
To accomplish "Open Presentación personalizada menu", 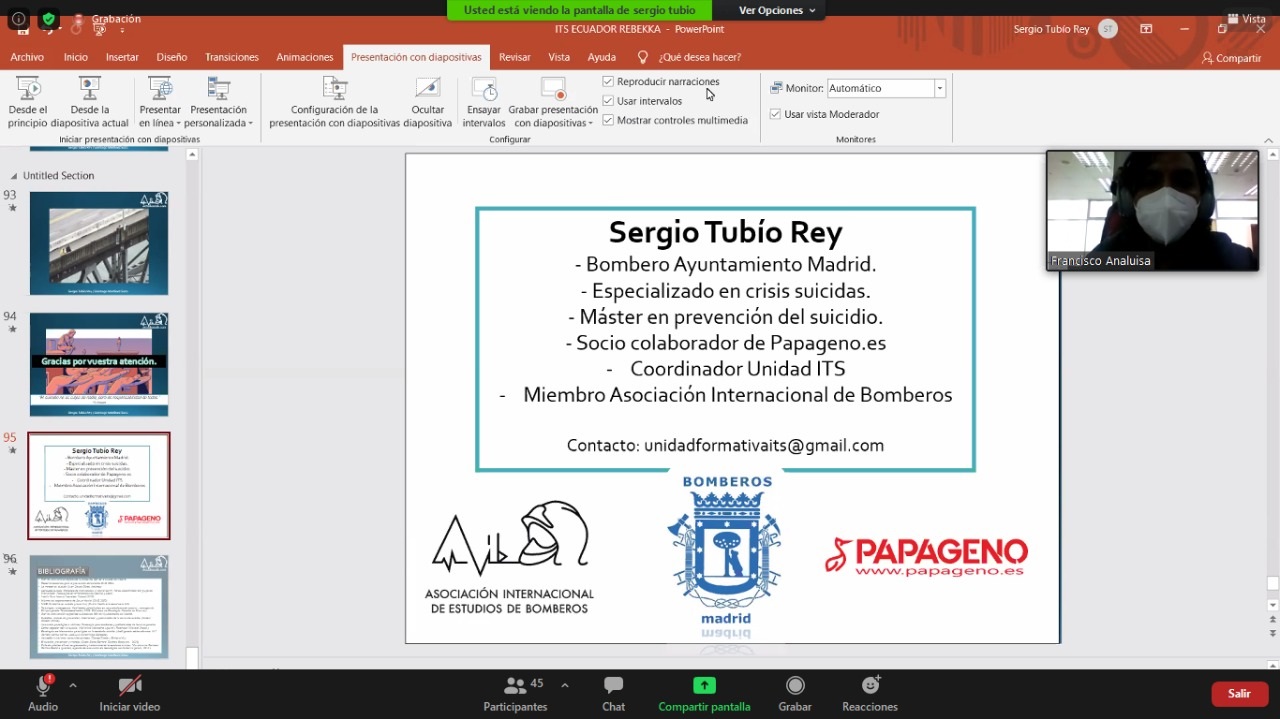I will [220, 102].
